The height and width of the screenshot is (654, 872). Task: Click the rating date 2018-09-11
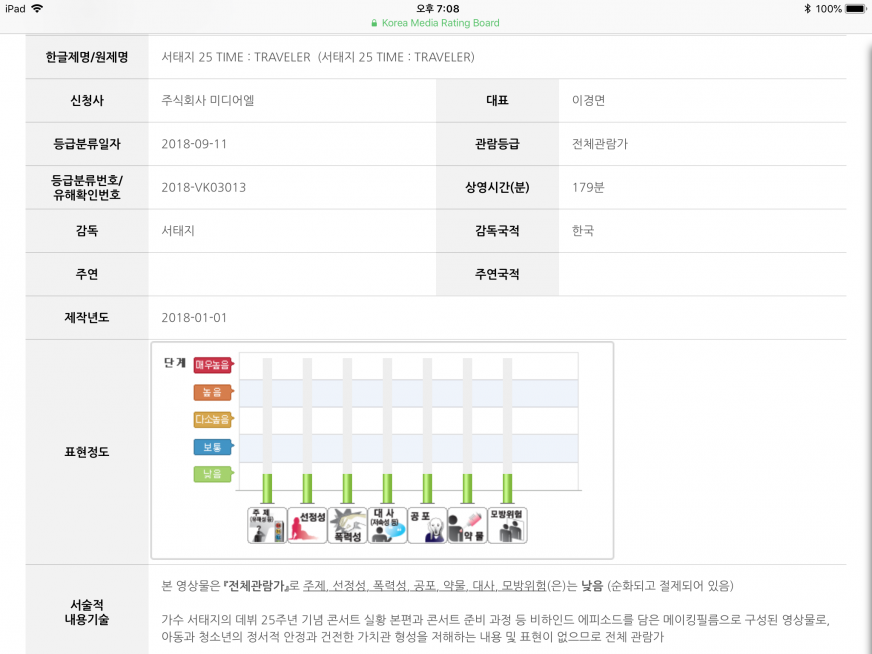point(194,144)
